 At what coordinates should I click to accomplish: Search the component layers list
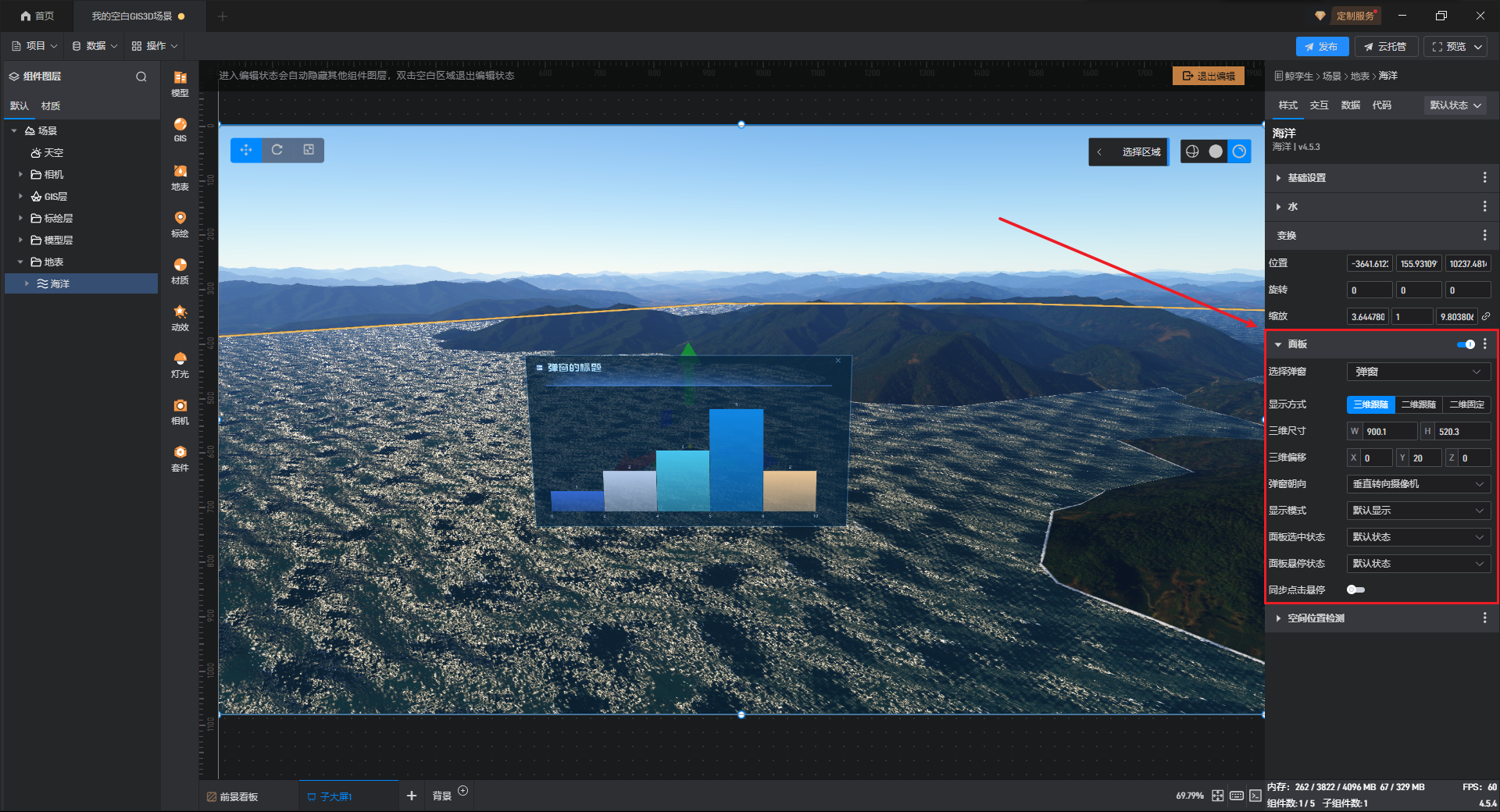141,77
